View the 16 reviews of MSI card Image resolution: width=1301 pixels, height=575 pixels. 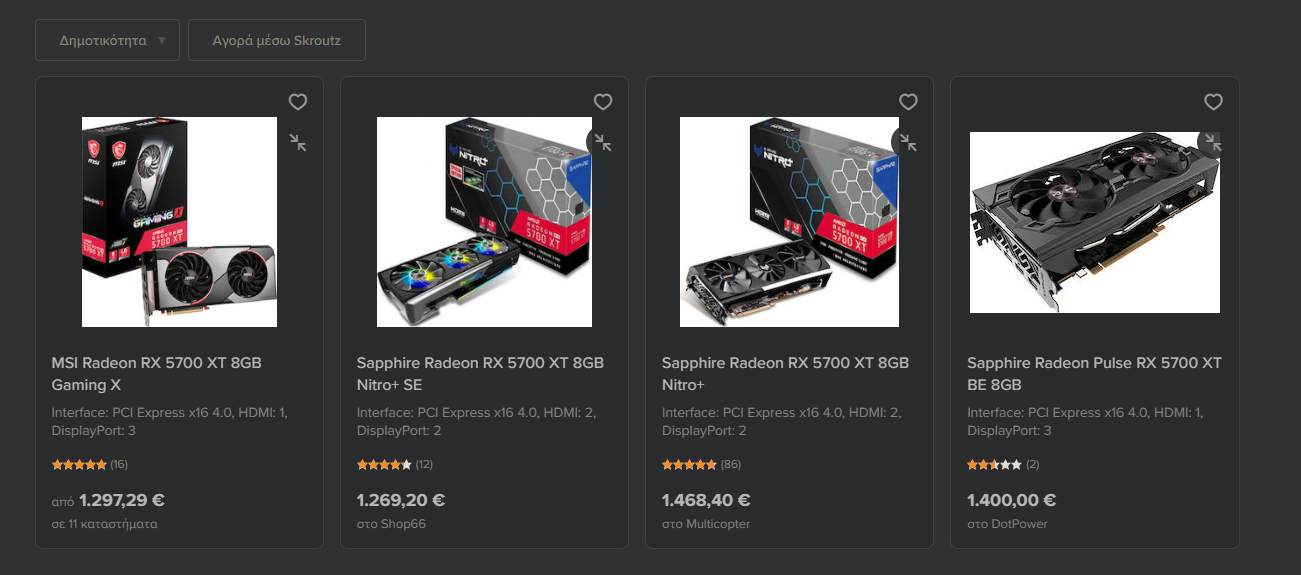[119, 464]
